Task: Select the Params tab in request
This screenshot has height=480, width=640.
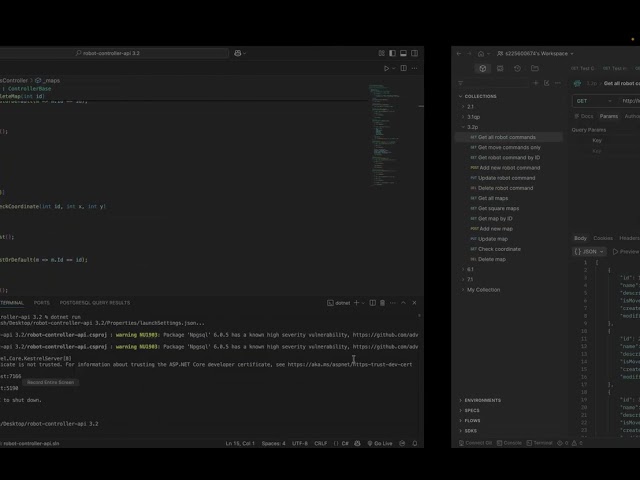Action: pos(609,116)
